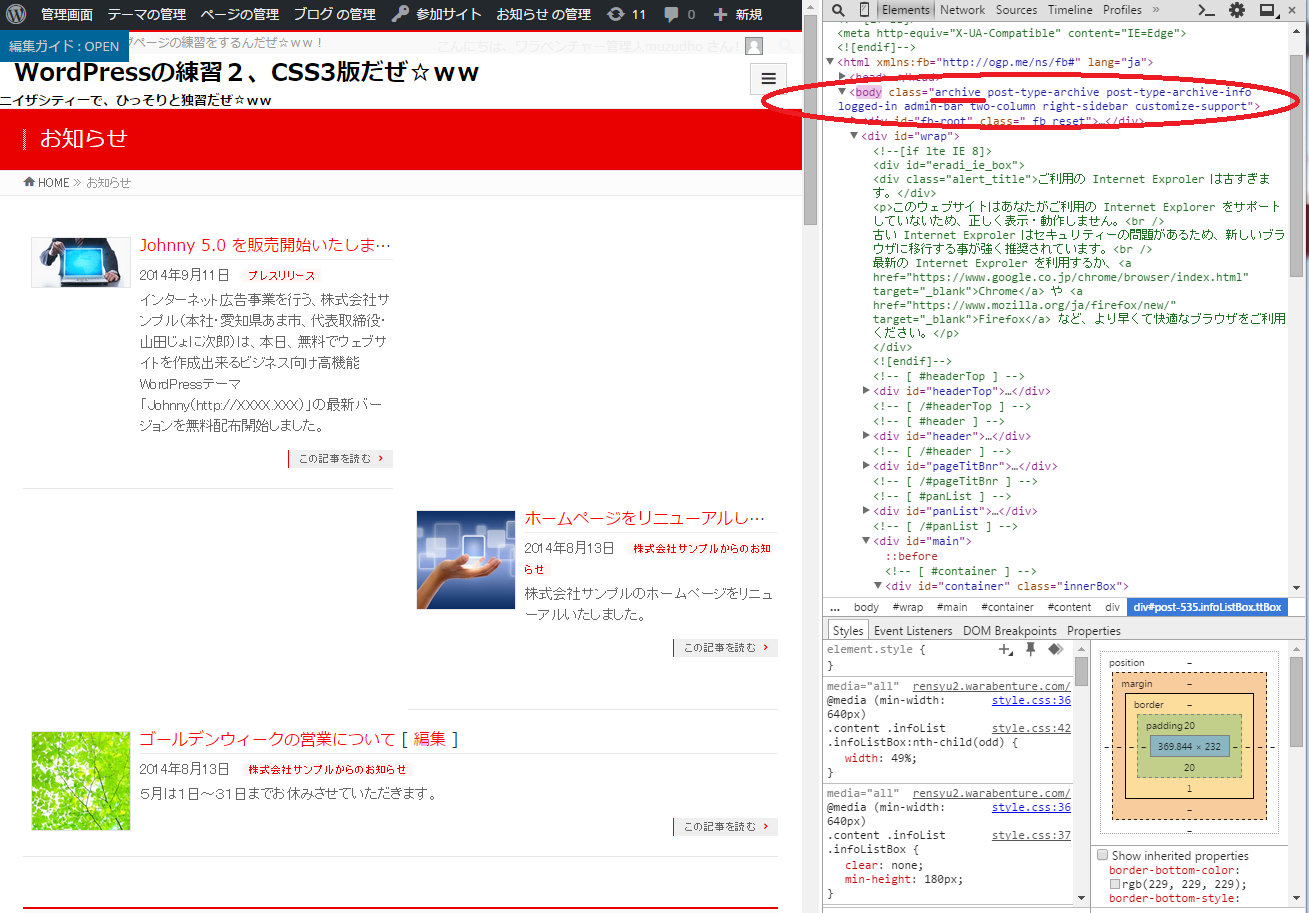This screenshot has height=913, width=1309.
Task: Click この記事を読む under the ゴールデンウィーク post
Action: (x=725, y=827)
